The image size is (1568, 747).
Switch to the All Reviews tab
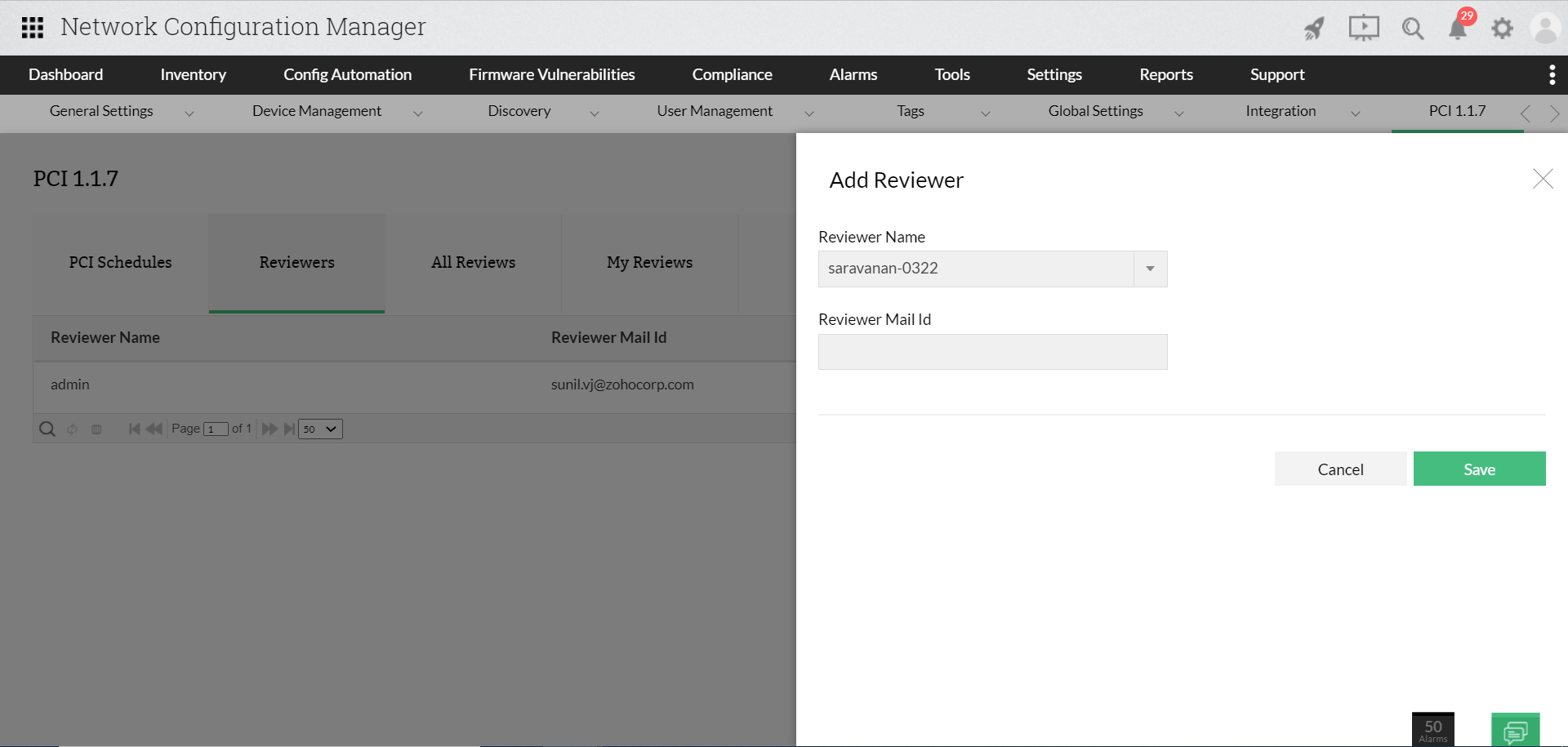(x=473, y=262)
